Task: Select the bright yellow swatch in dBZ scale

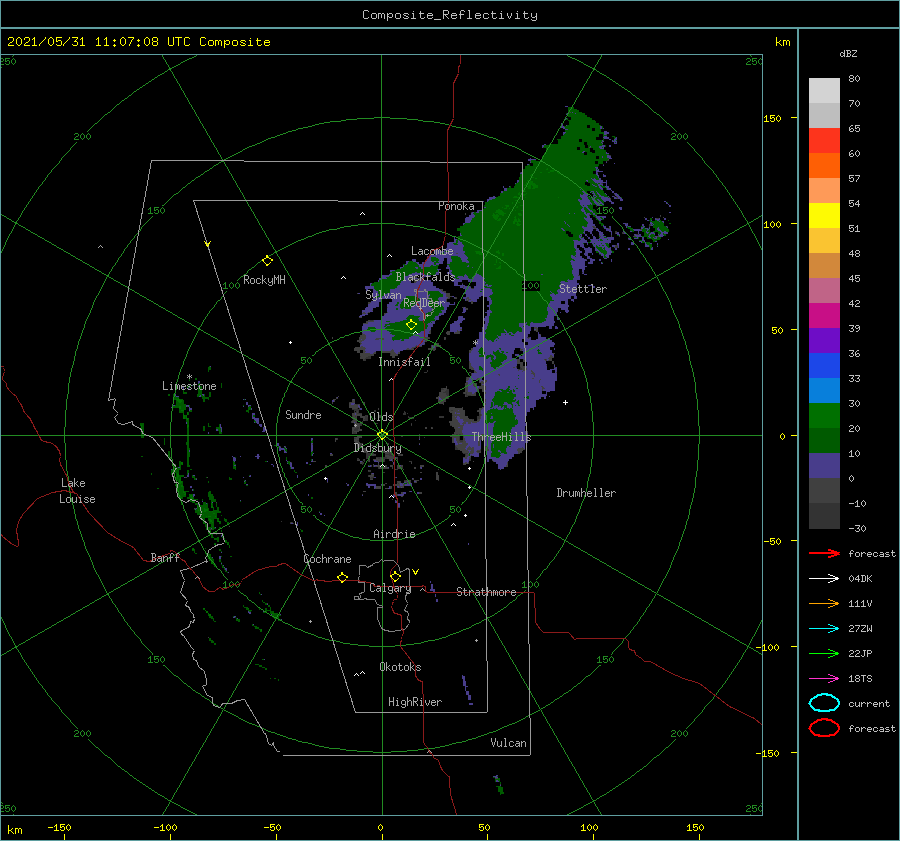Action: click(x=824, y=215)
